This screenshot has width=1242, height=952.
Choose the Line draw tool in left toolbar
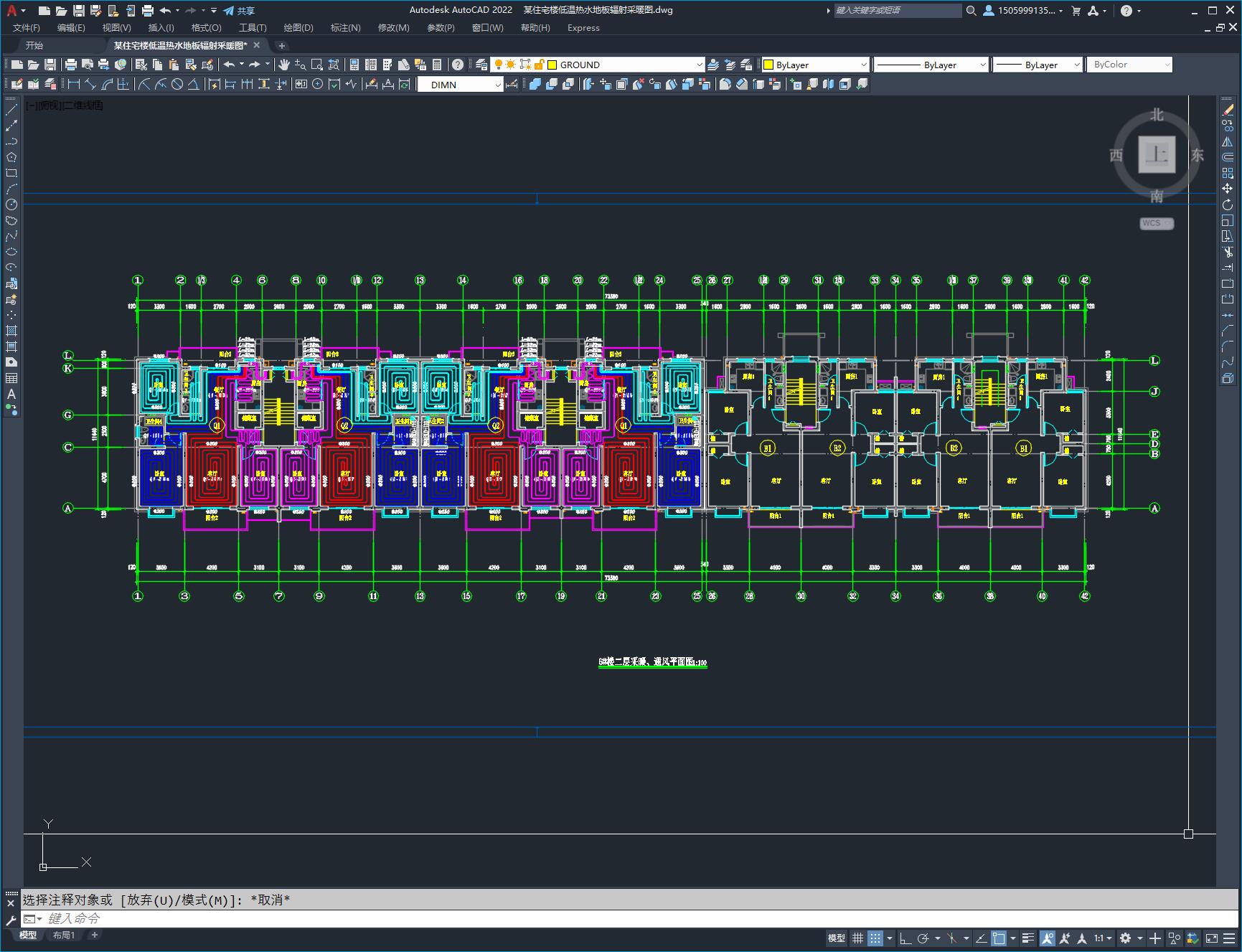11,110
